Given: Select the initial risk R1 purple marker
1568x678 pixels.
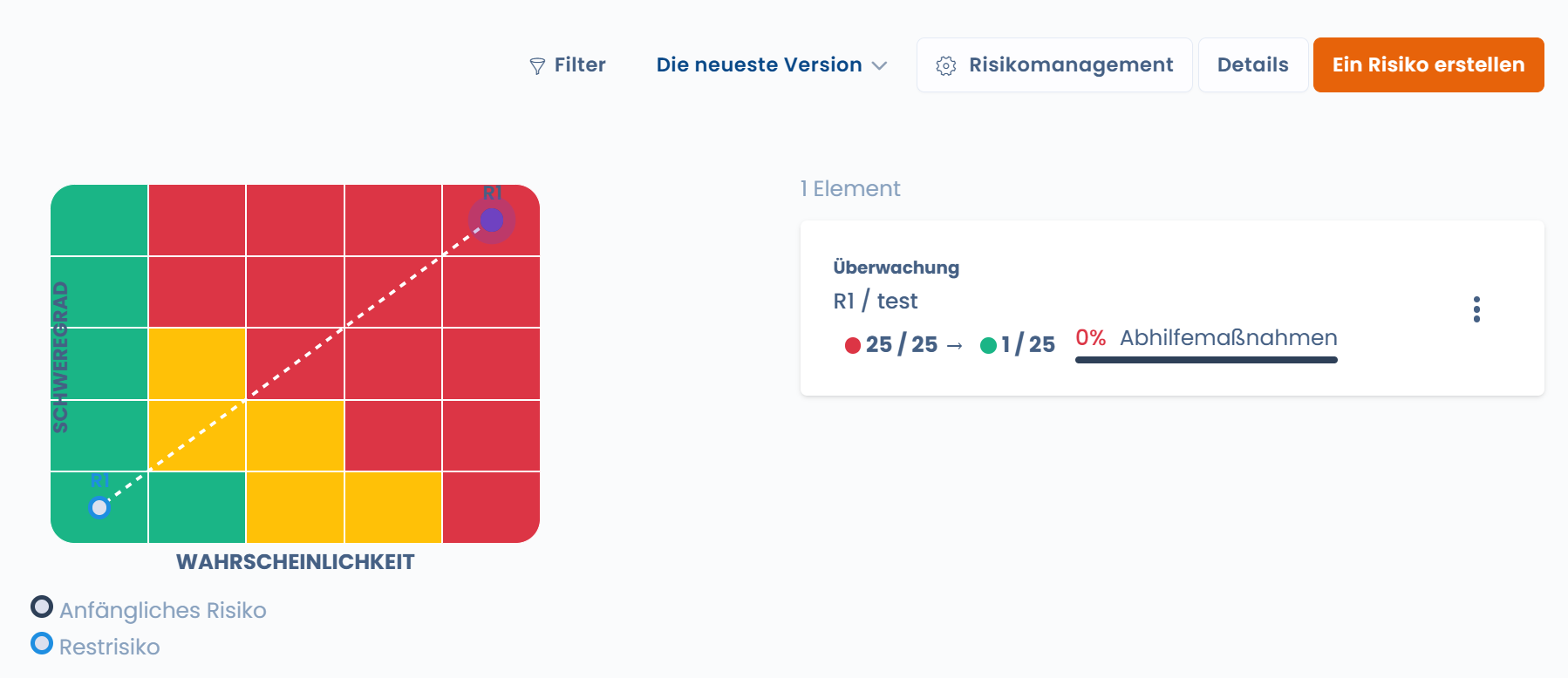Looking at the screenshot, I should [x=492, y=220].
